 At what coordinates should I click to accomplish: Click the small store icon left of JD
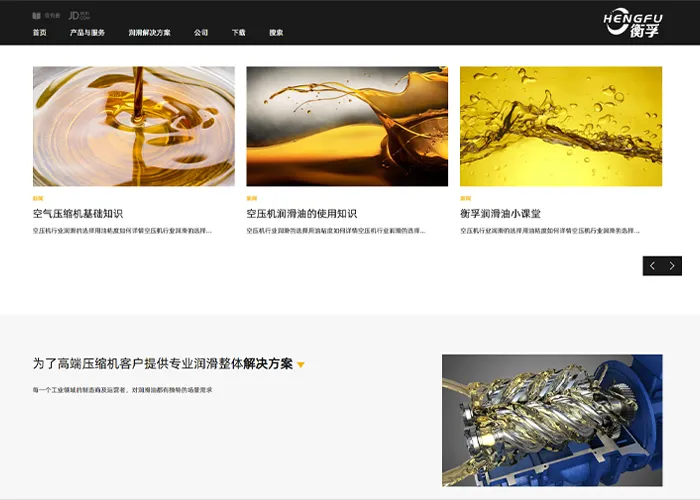click(x=46, y=16)
